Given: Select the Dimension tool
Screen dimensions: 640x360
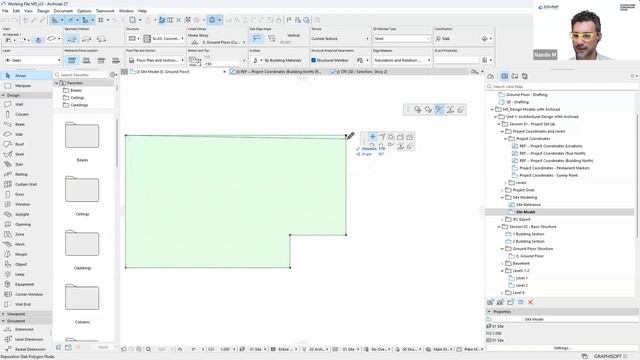Looking at the screenshot, I should coord(25,329).
